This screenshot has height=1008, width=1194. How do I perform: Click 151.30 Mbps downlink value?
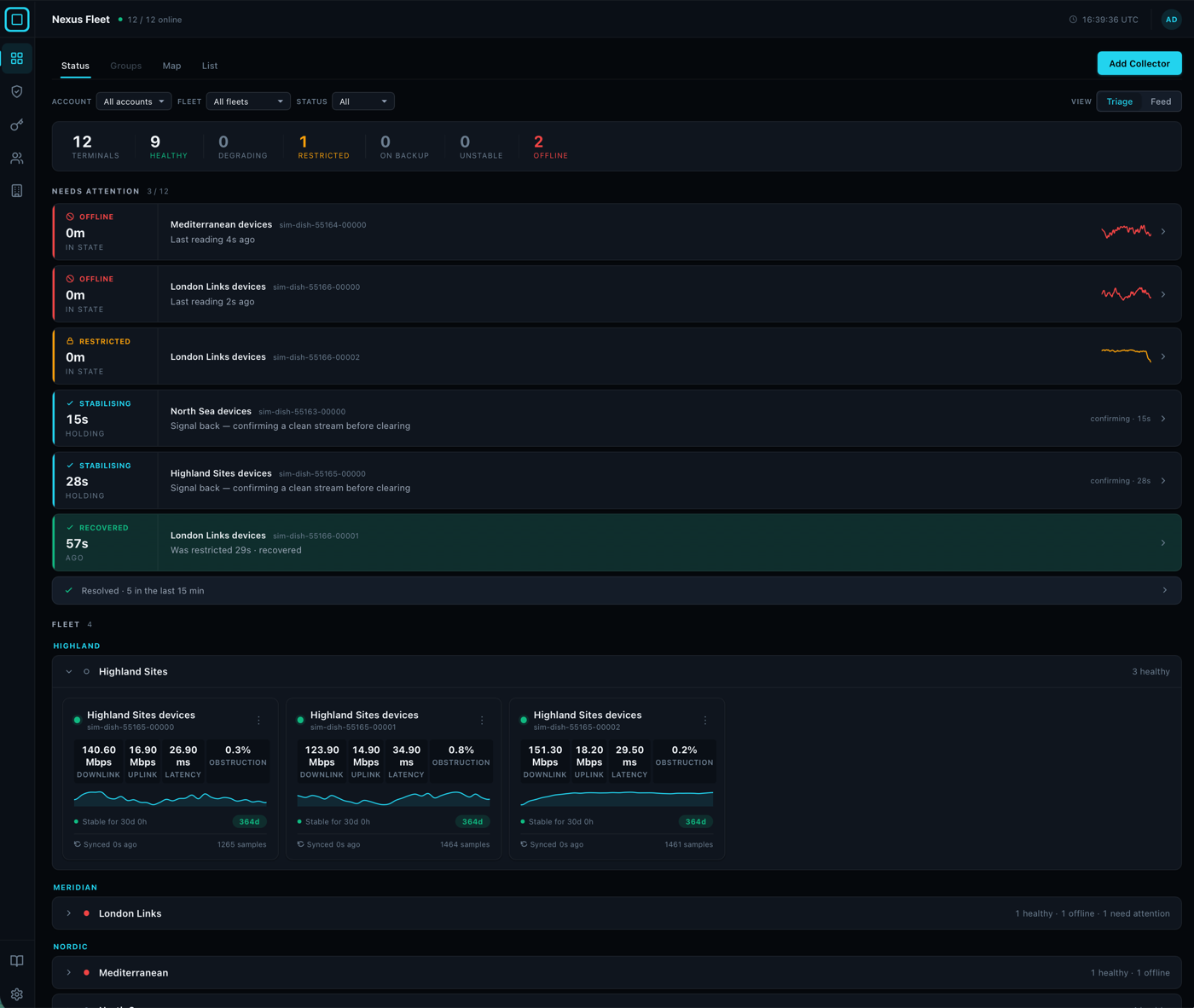pyautogui.click(x=545, y=756)
